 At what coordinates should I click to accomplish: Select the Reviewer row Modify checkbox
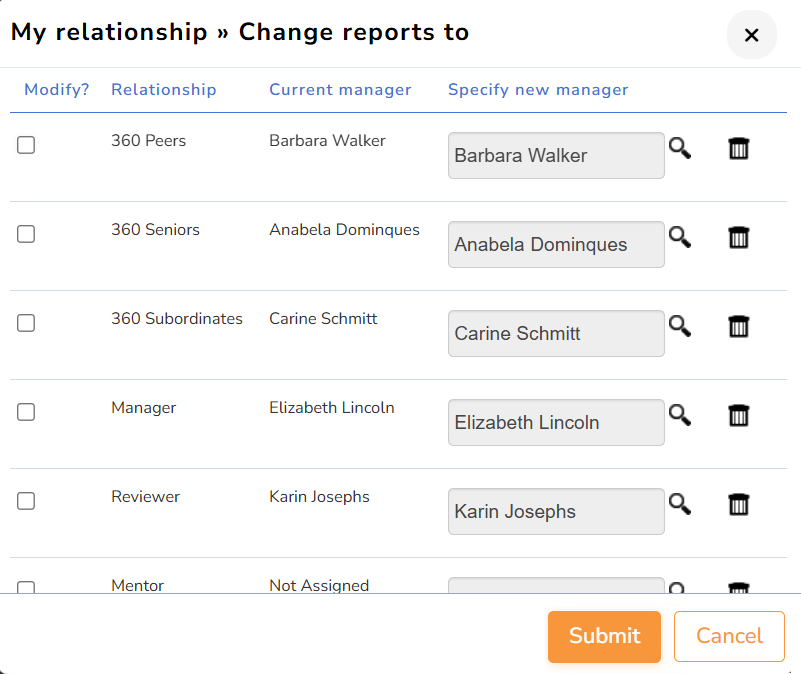[26, 501]
